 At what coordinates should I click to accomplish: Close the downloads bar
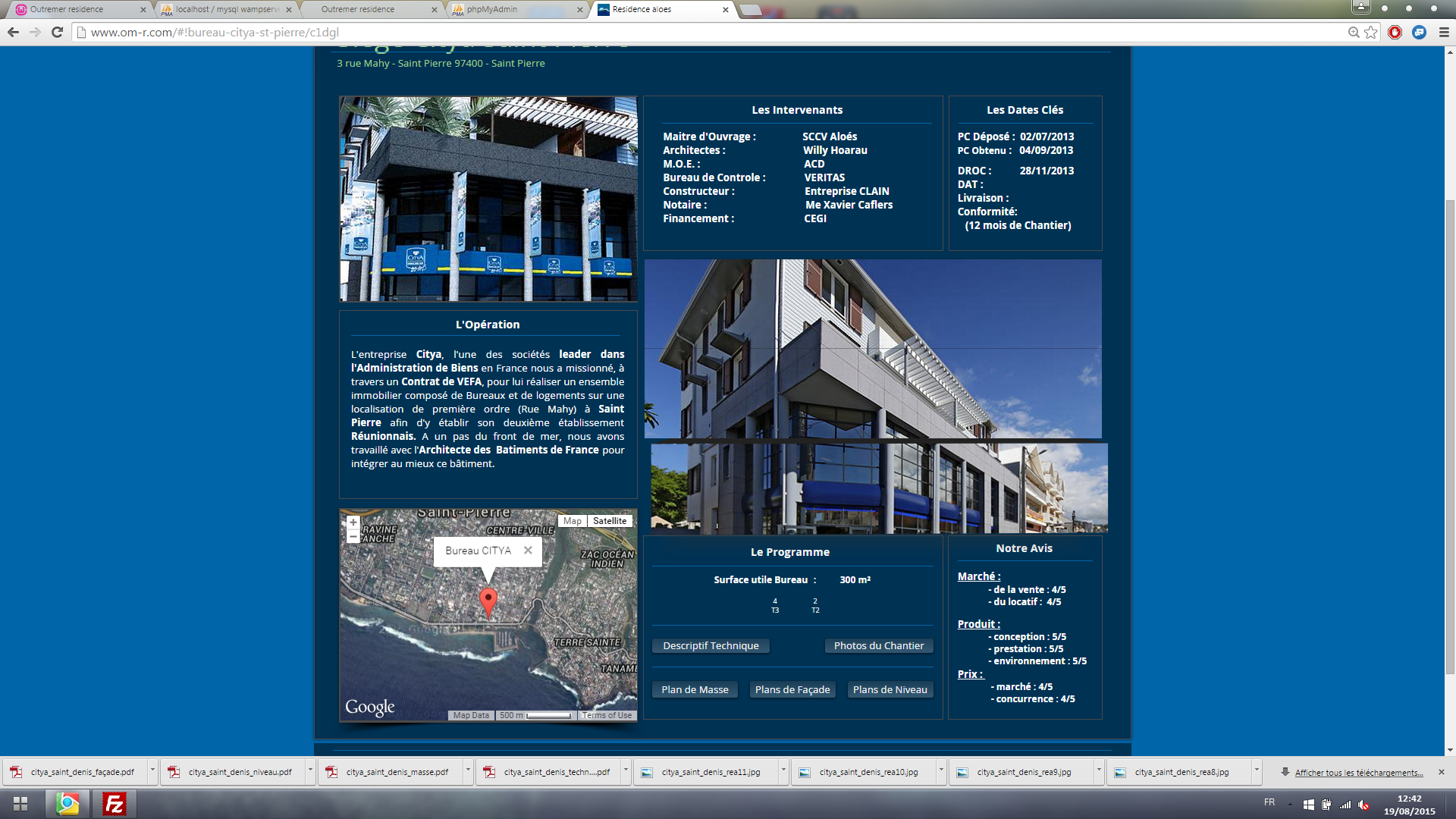[x=1442, y=772]
